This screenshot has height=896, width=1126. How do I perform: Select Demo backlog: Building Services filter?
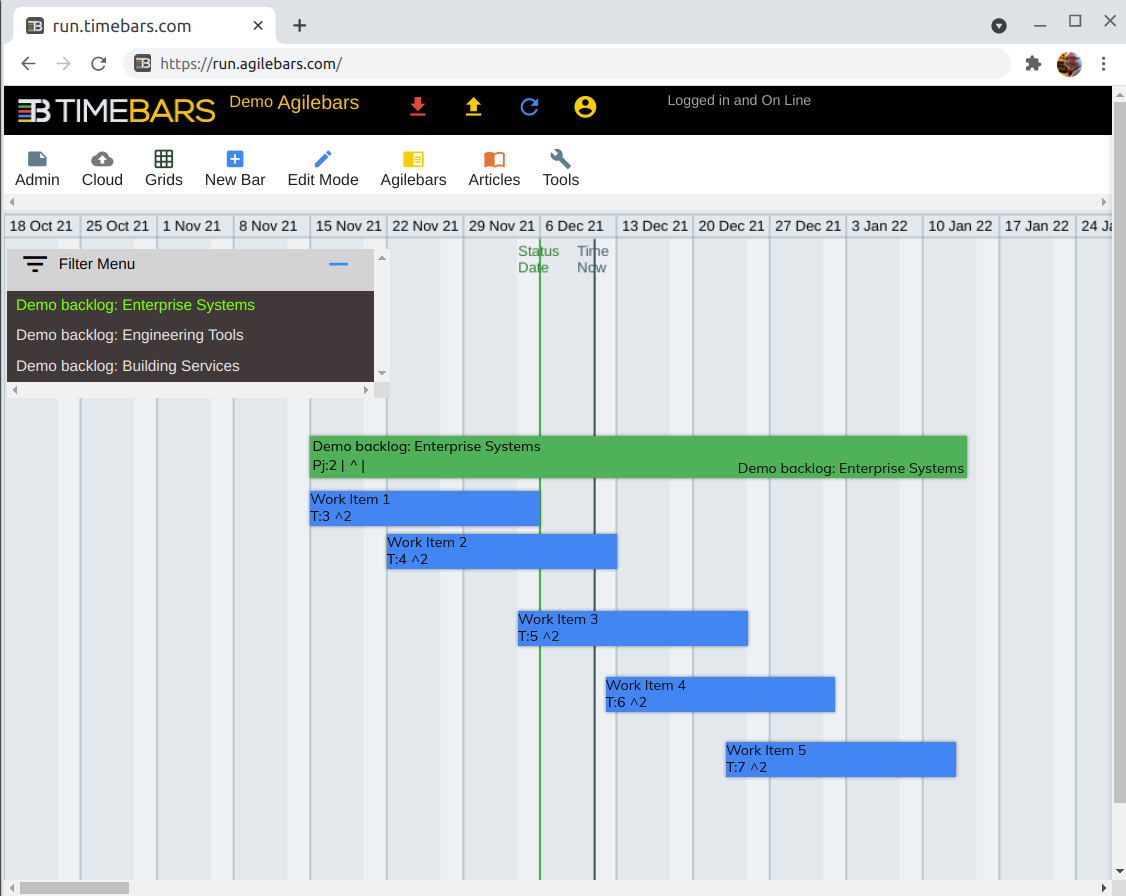pyautogui.click(x=128, y=366)
